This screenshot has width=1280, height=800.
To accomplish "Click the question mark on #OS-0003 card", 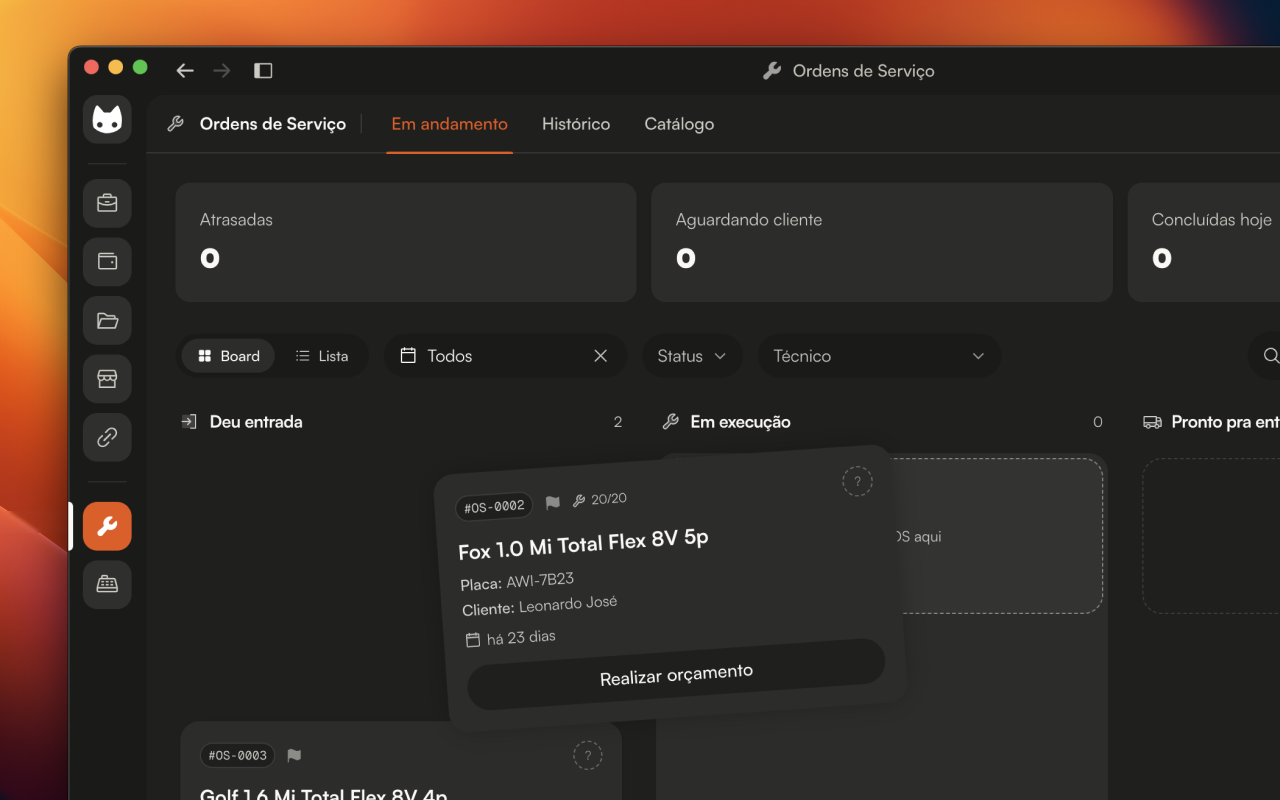I will [588, 756].
